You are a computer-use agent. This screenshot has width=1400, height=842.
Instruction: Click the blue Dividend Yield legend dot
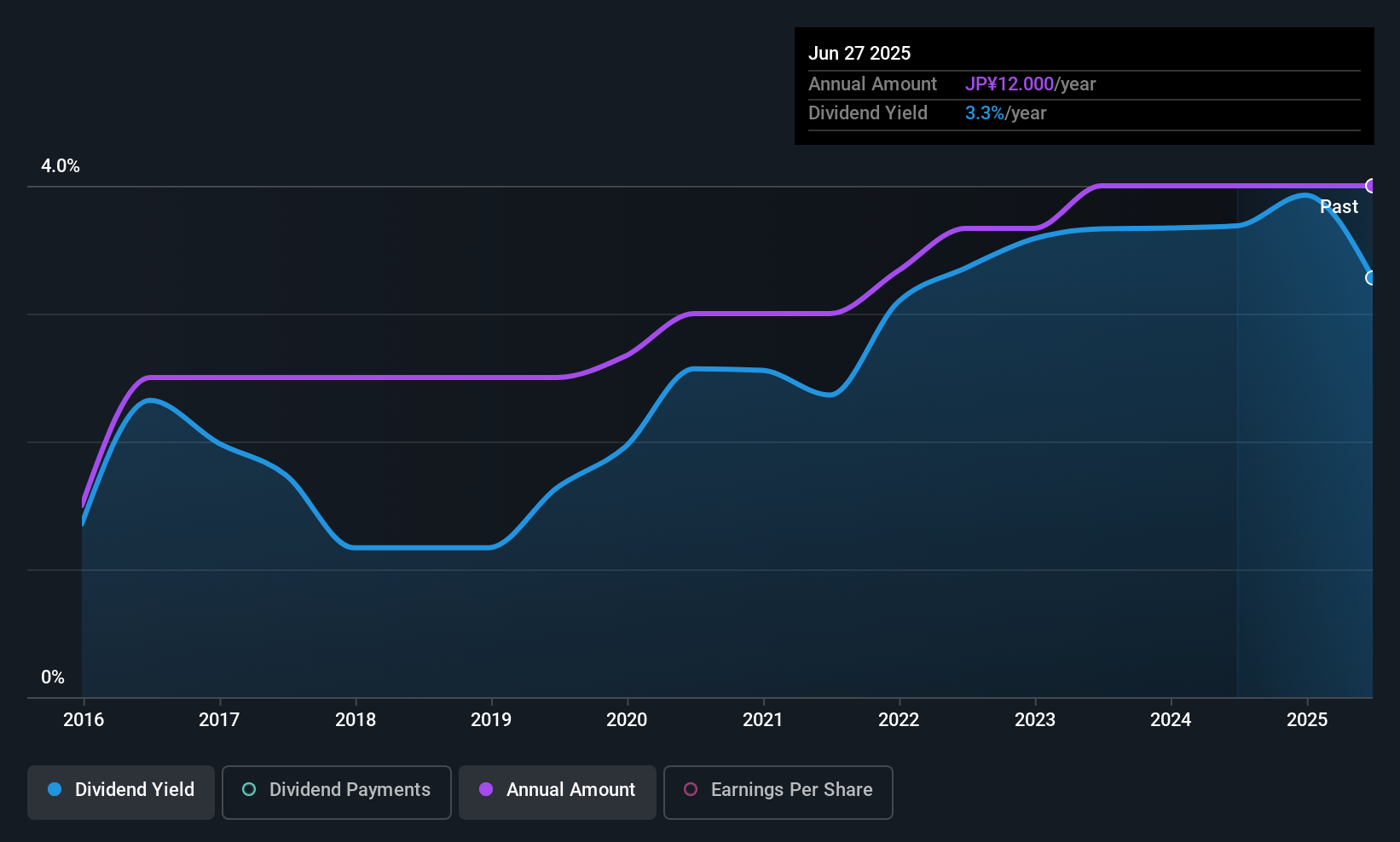pyautogui.click(x=55, y=789)
